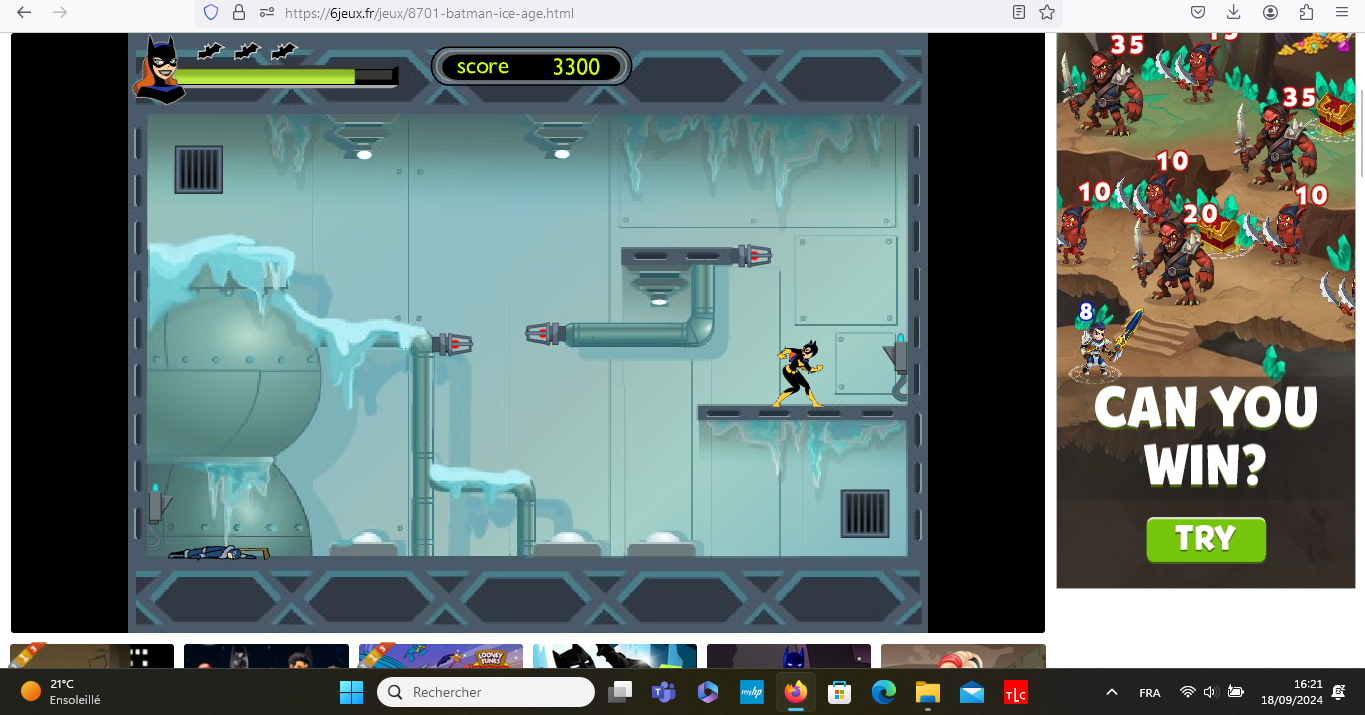
Task: Open the Pocket save icon
Action: click(1197, 13)
